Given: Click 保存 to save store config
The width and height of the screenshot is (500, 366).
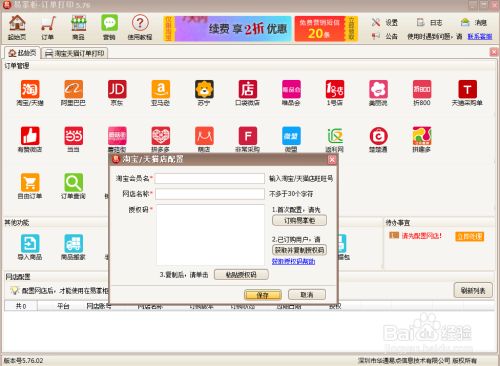Looking at the screenshot, I should 263,295.
